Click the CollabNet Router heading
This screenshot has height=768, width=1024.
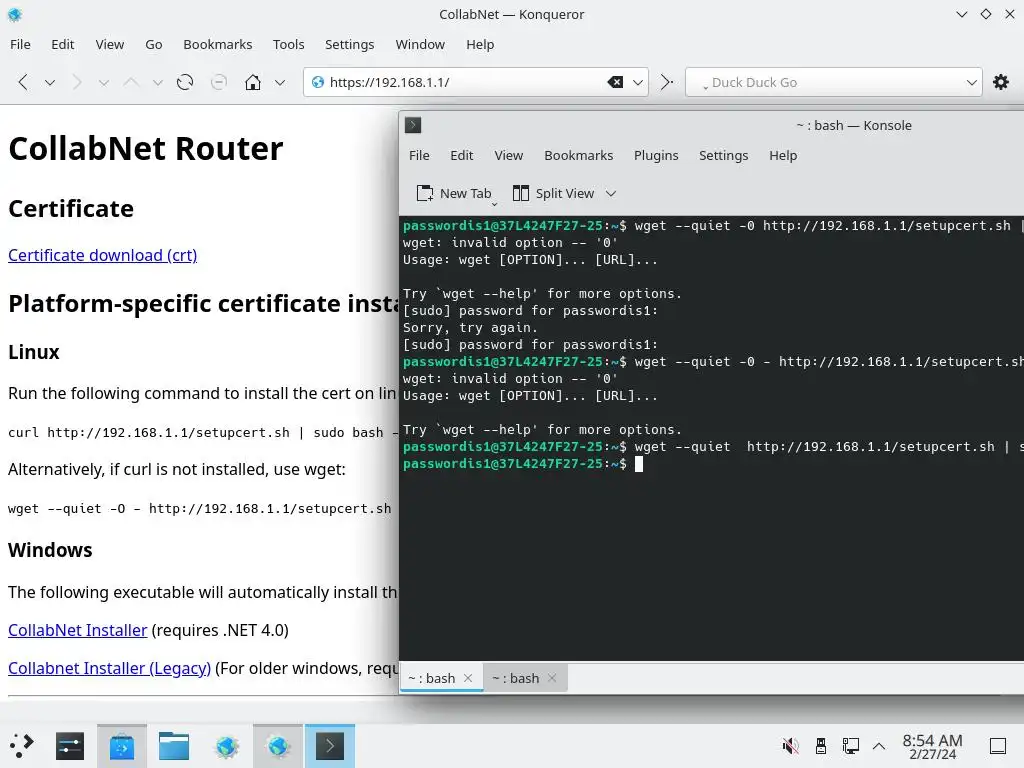click(146, 148)
